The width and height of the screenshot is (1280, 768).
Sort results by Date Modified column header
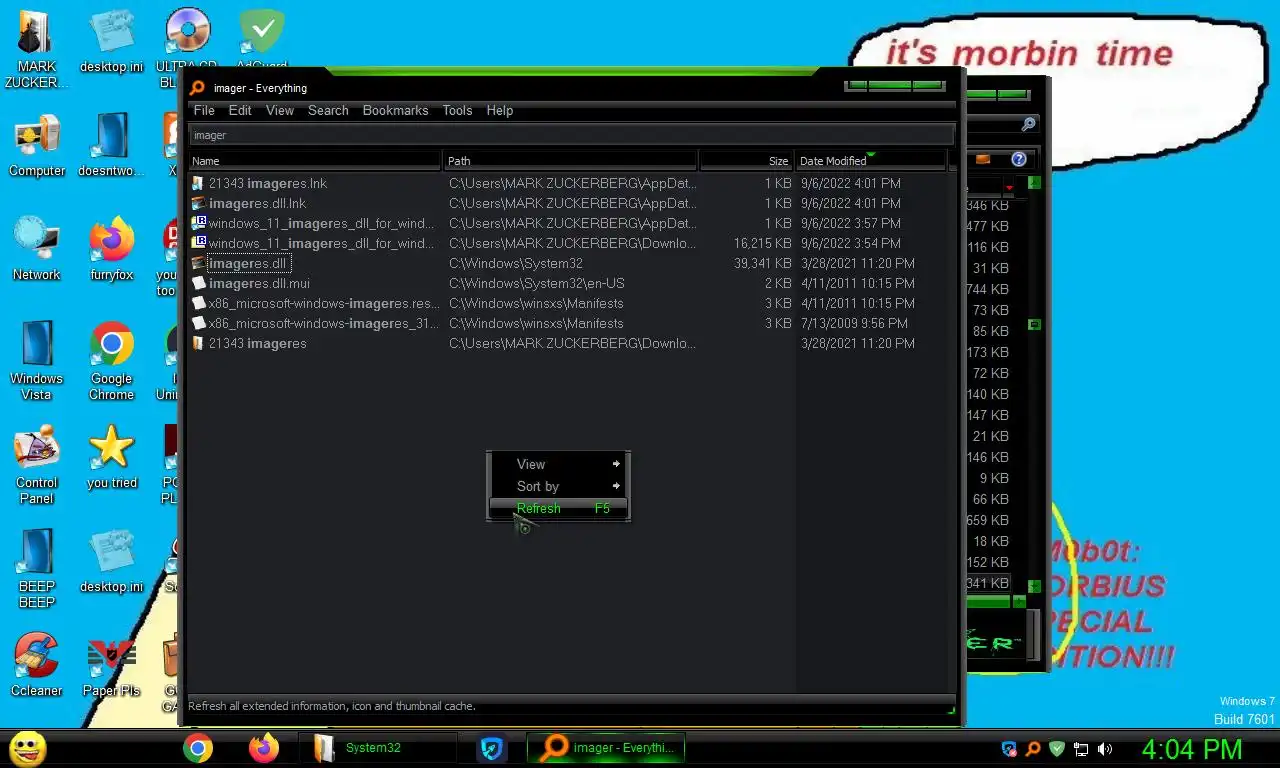tap(871, 160)
